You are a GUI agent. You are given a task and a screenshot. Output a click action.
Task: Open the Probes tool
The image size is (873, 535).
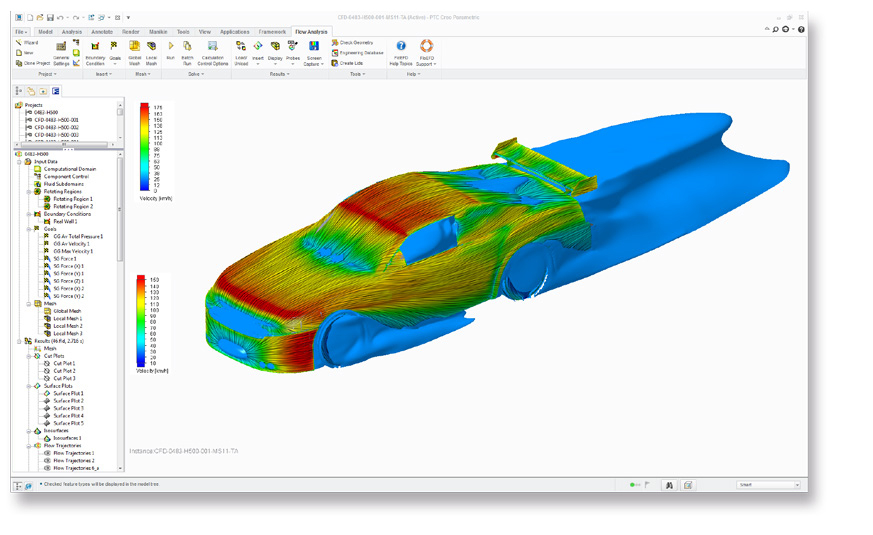(293, 53)
